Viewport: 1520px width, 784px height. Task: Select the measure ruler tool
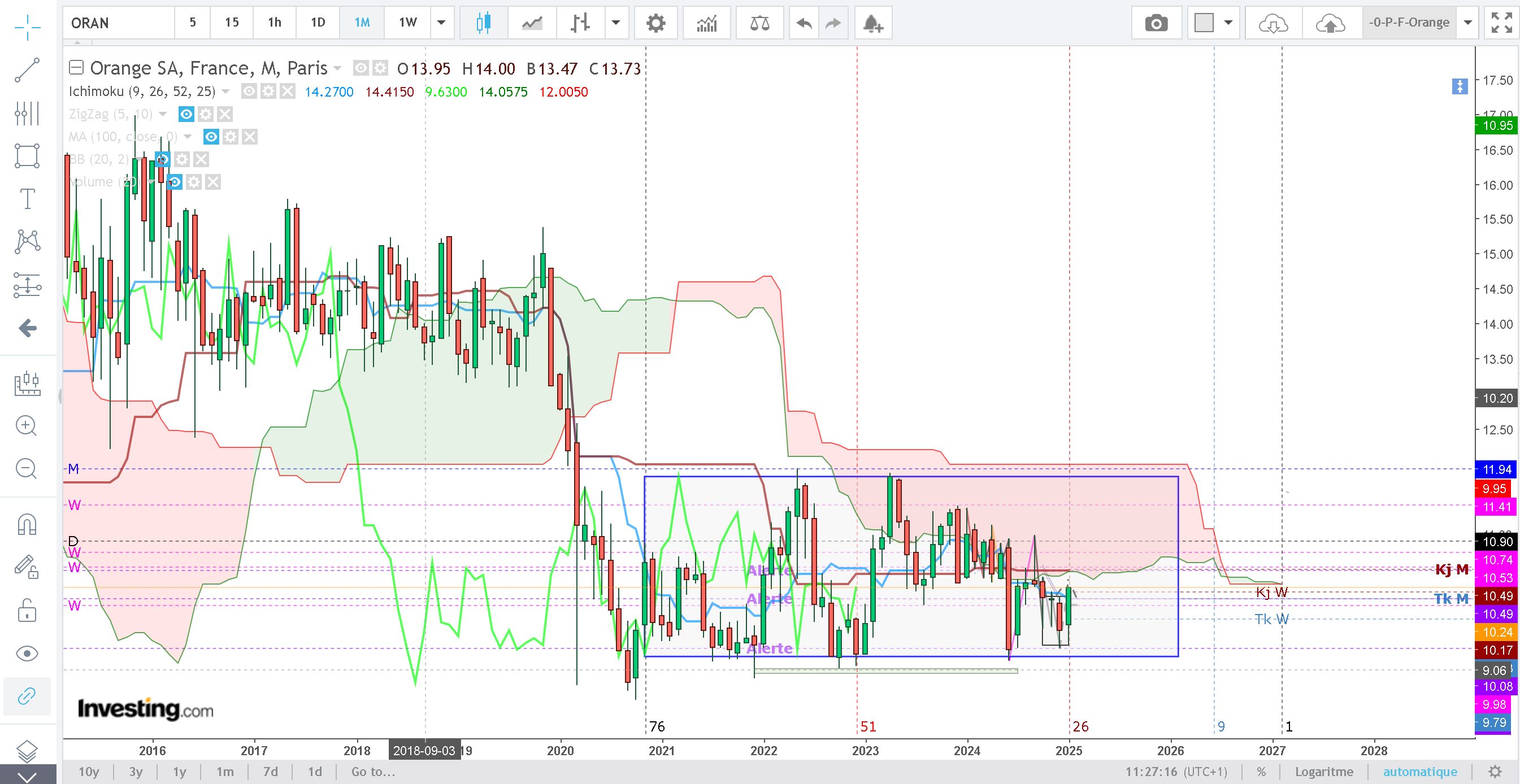(x=27, y=383)
